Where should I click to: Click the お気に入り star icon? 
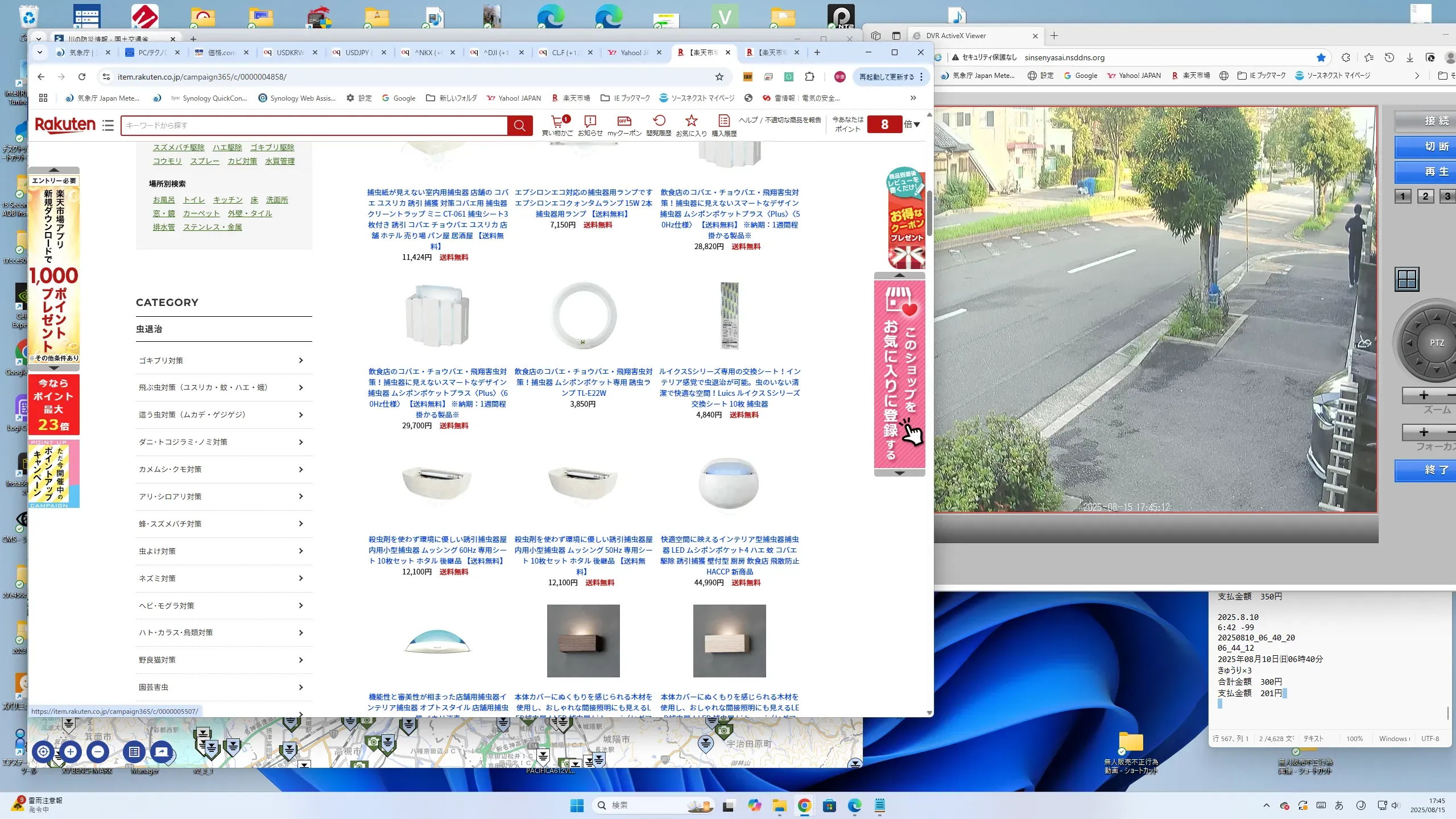tap(691, 121)
